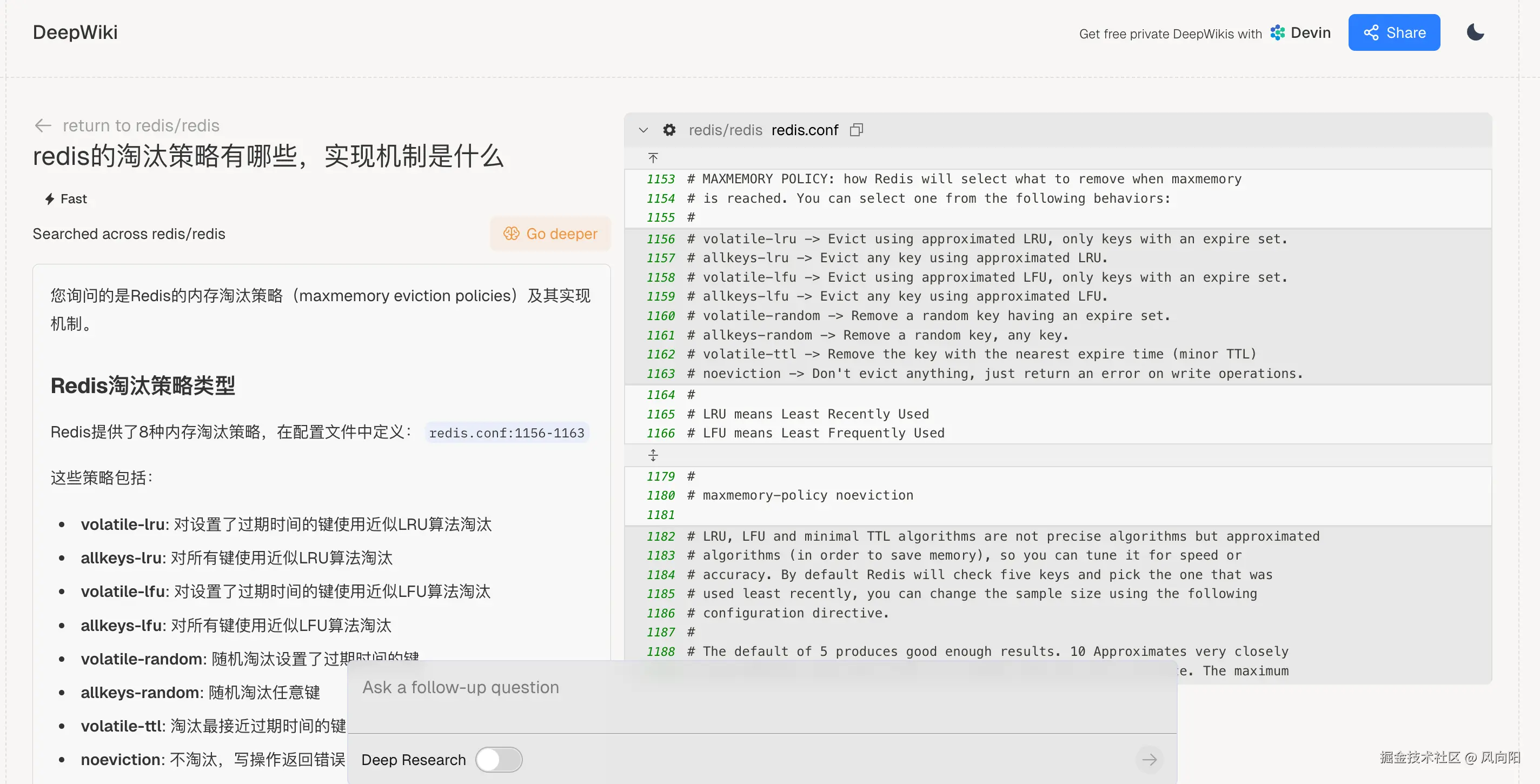1540x784 pixels.
Task: Click the Go deeper button
Action: pyautogui.click(x=550, y=234)
